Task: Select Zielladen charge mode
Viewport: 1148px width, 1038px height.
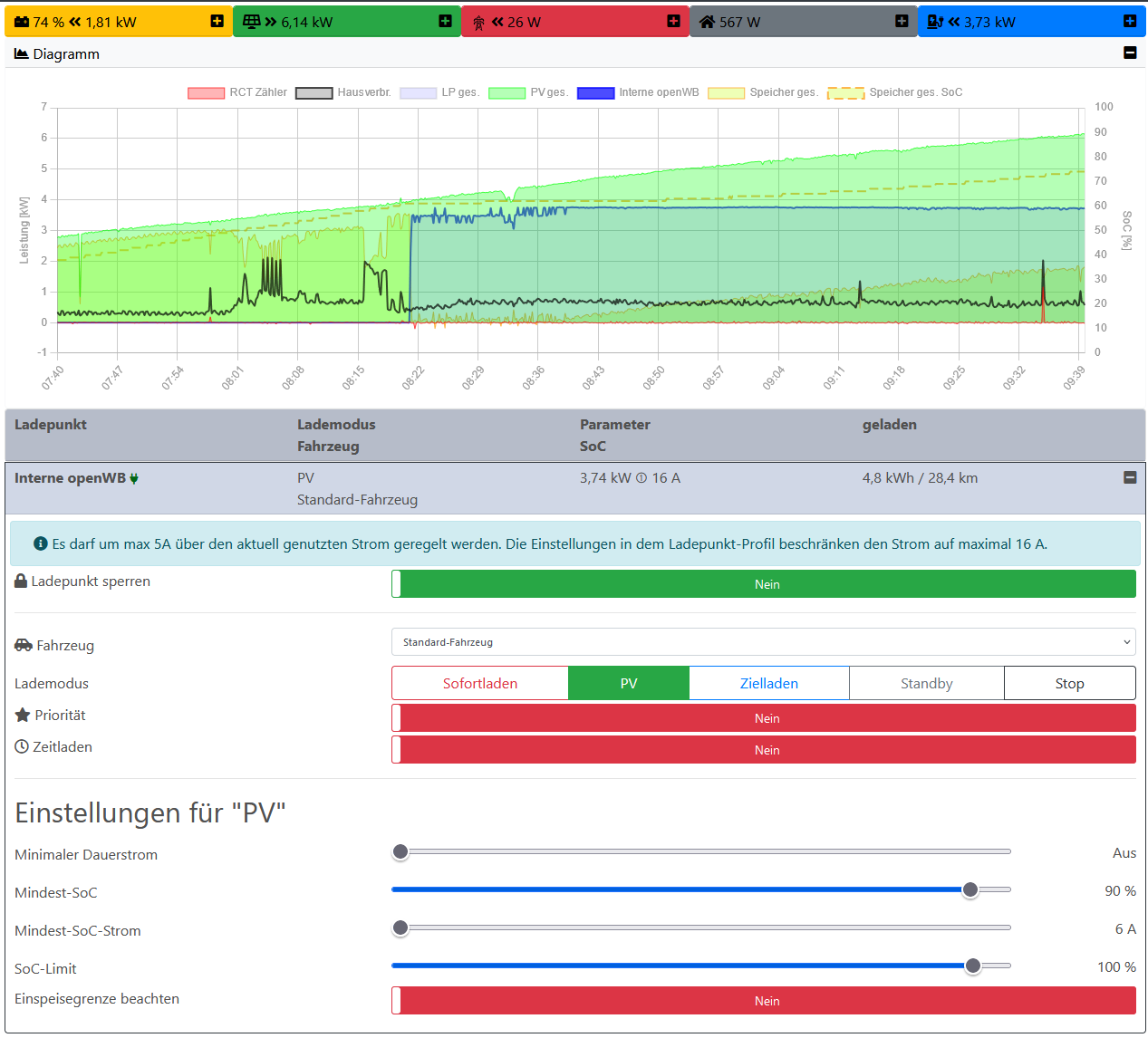Action: [x=769, y=683]
